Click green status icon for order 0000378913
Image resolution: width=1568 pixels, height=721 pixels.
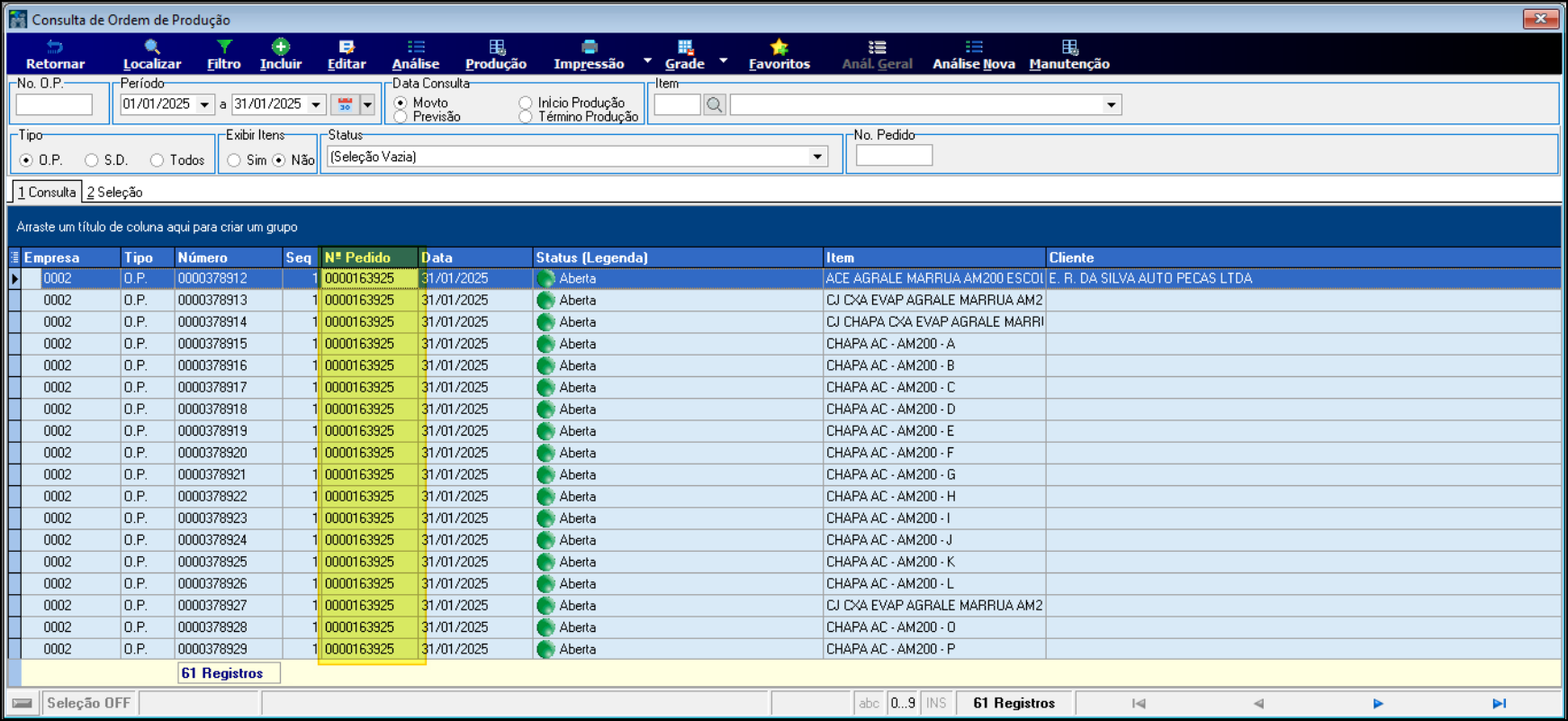click(x=545, y=301)
